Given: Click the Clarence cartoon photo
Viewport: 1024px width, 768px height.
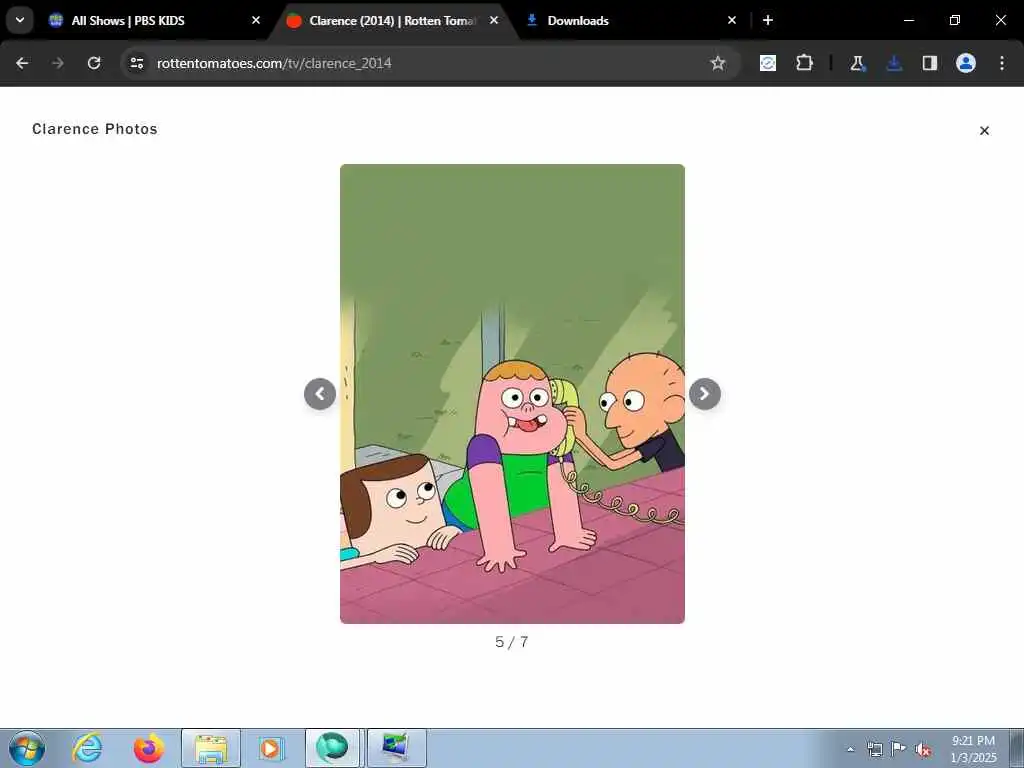Looking at the screenshot, I should tap(512, 394).
